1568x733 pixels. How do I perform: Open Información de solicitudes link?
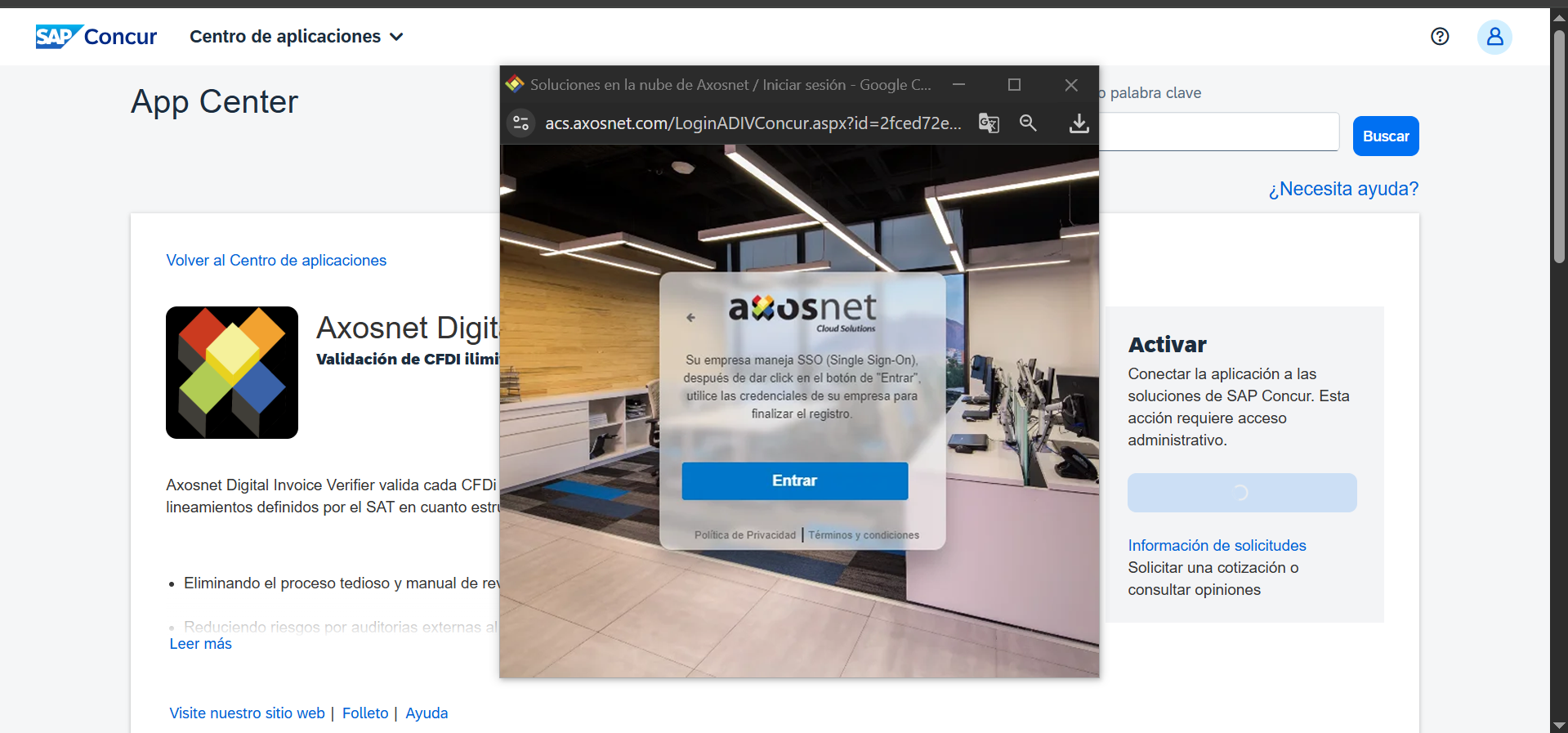tap(1217, 545)
